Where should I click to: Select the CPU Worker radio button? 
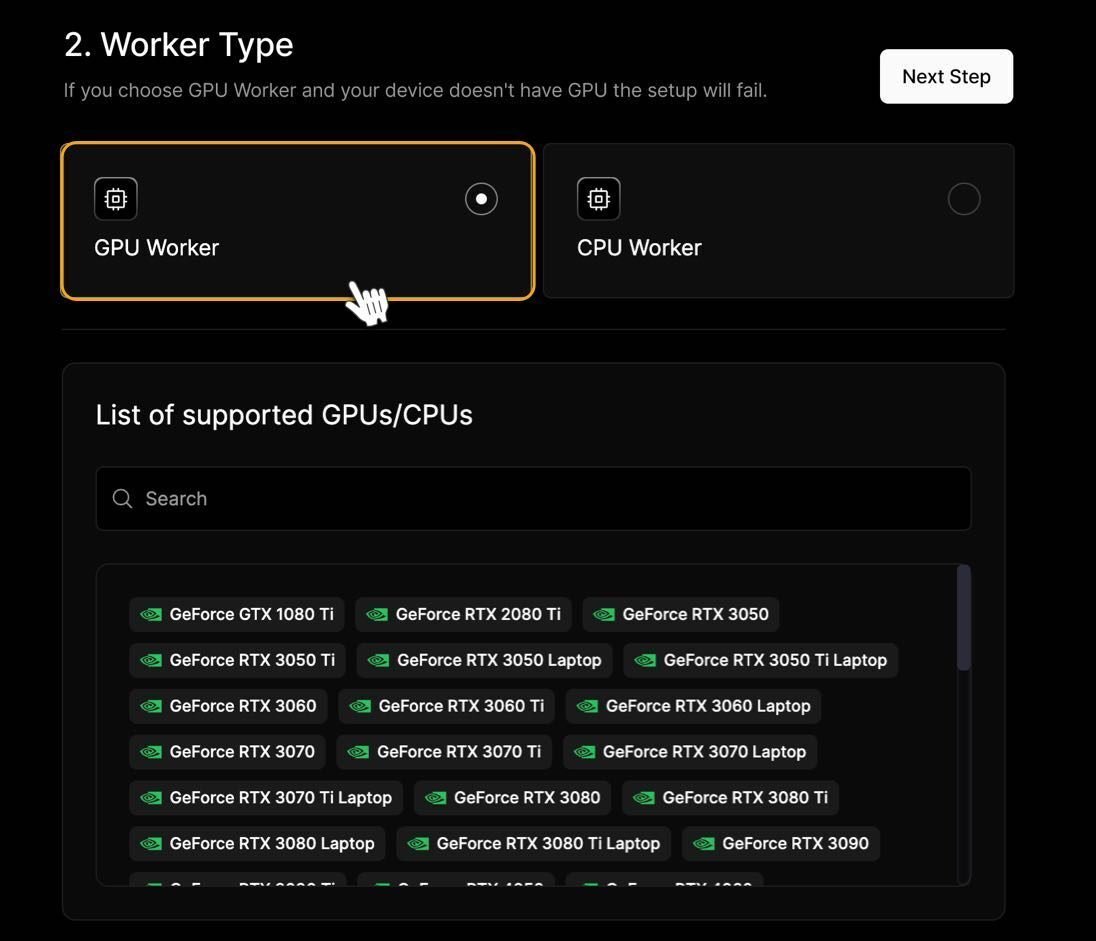coord(964,199)
